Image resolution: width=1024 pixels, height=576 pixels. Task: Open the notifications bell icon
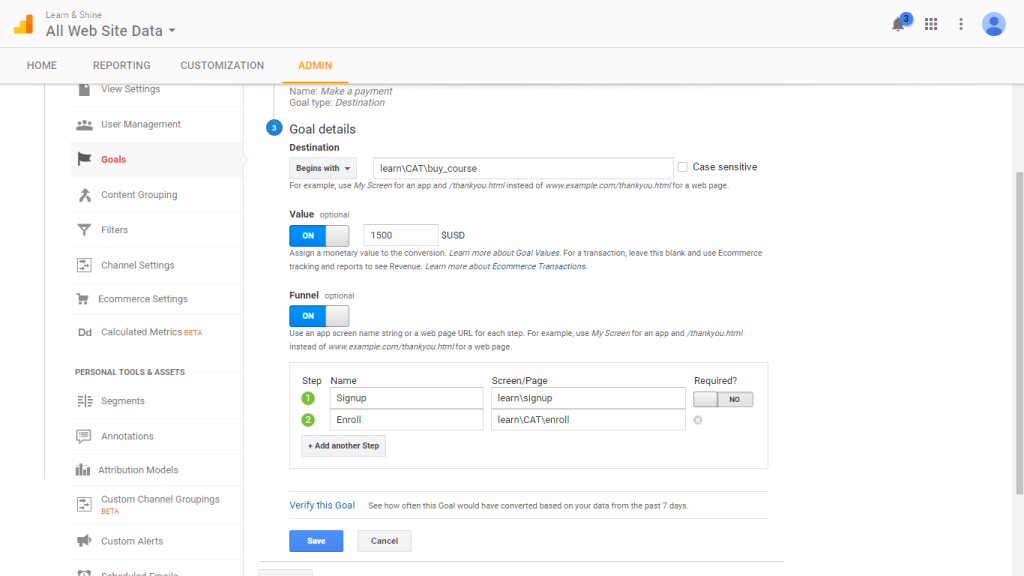[x=899, y=24]
